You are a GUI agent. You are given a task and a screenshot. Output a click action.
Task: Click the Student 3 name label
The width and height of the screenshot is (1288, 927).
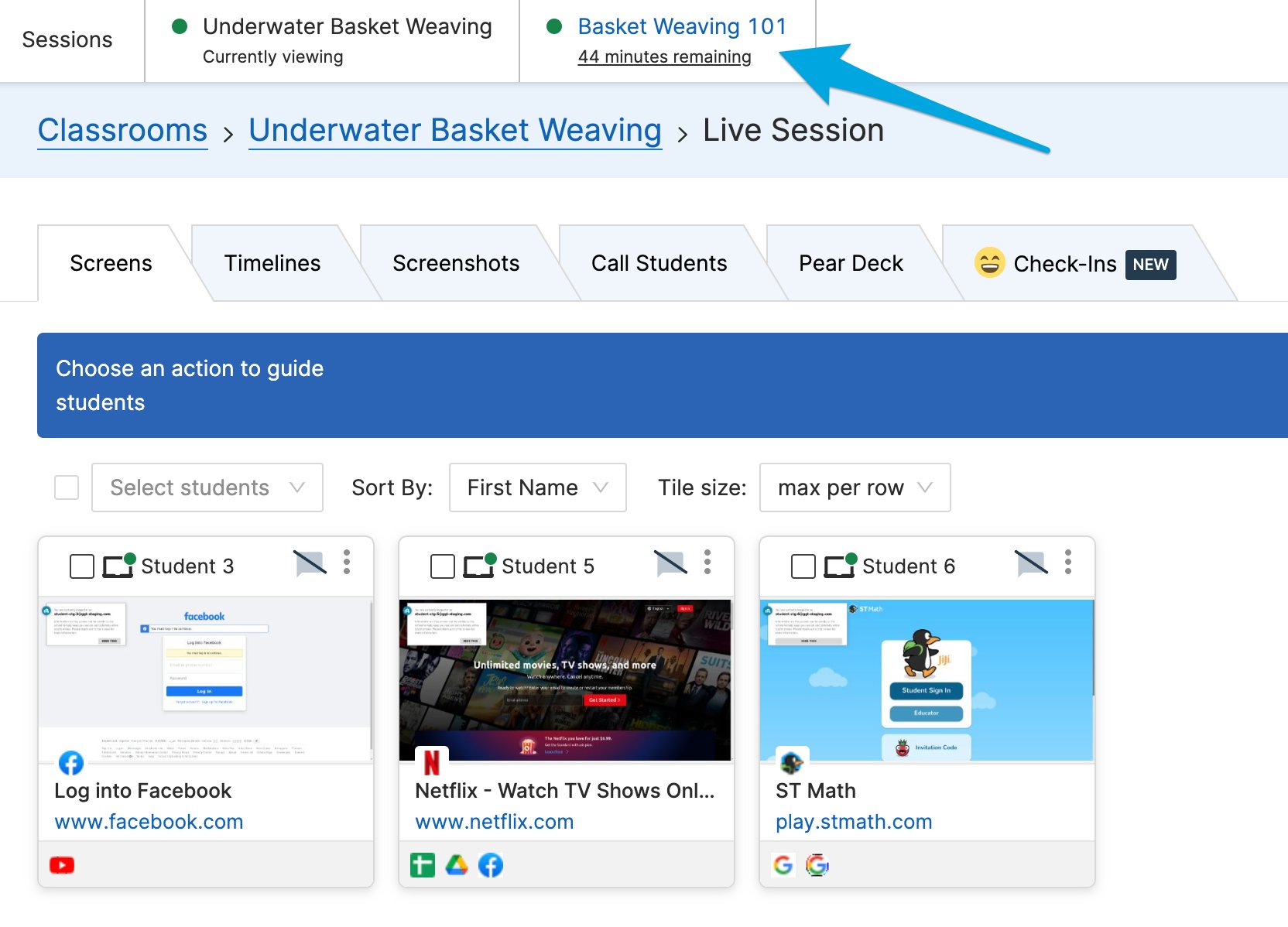(187, 566)
